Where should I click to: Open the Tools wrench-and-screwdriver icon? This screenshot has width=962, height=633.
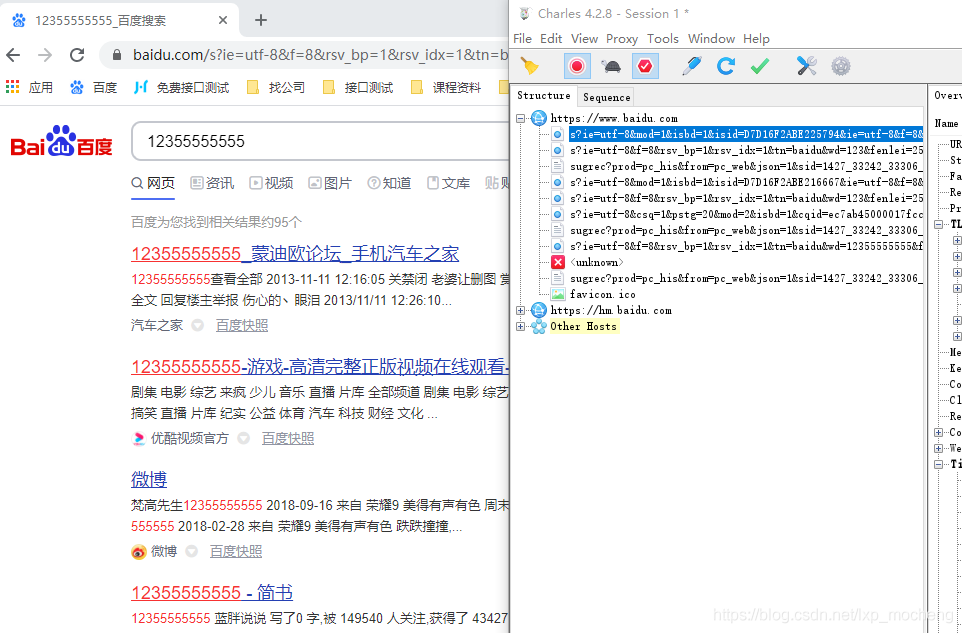point(807,66)
